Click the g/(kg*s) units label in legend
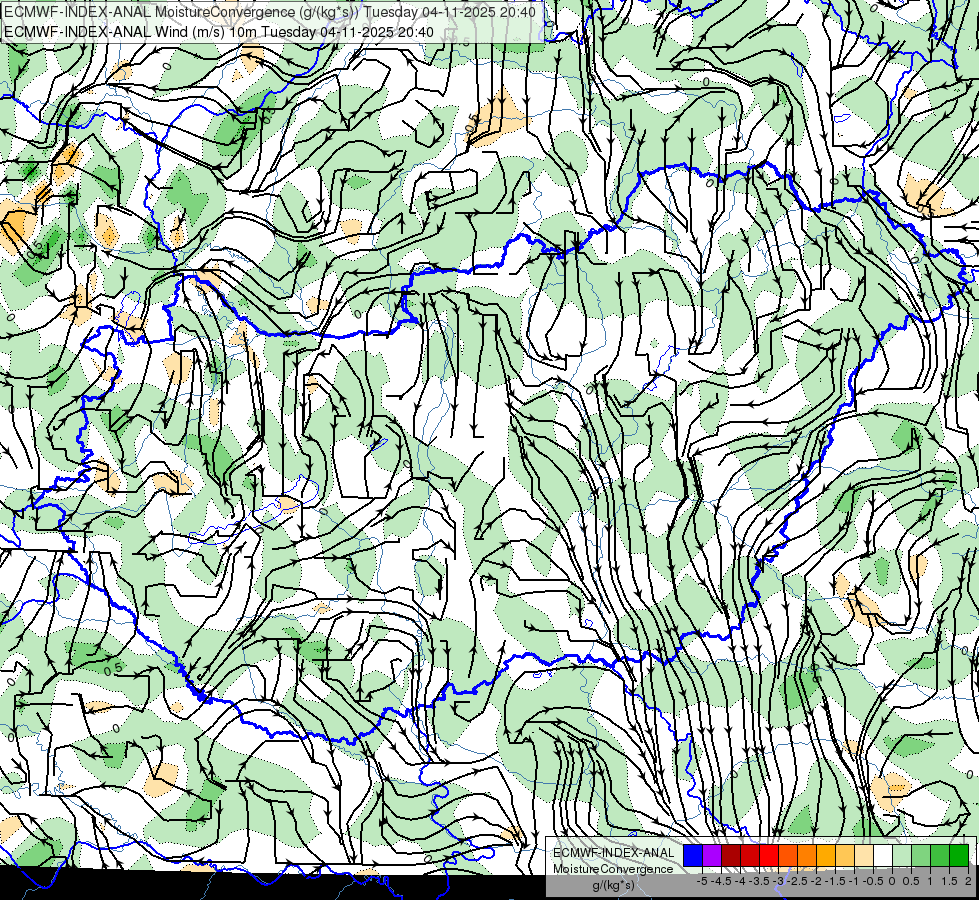The image size is (979, 900). tap(613, 886)
